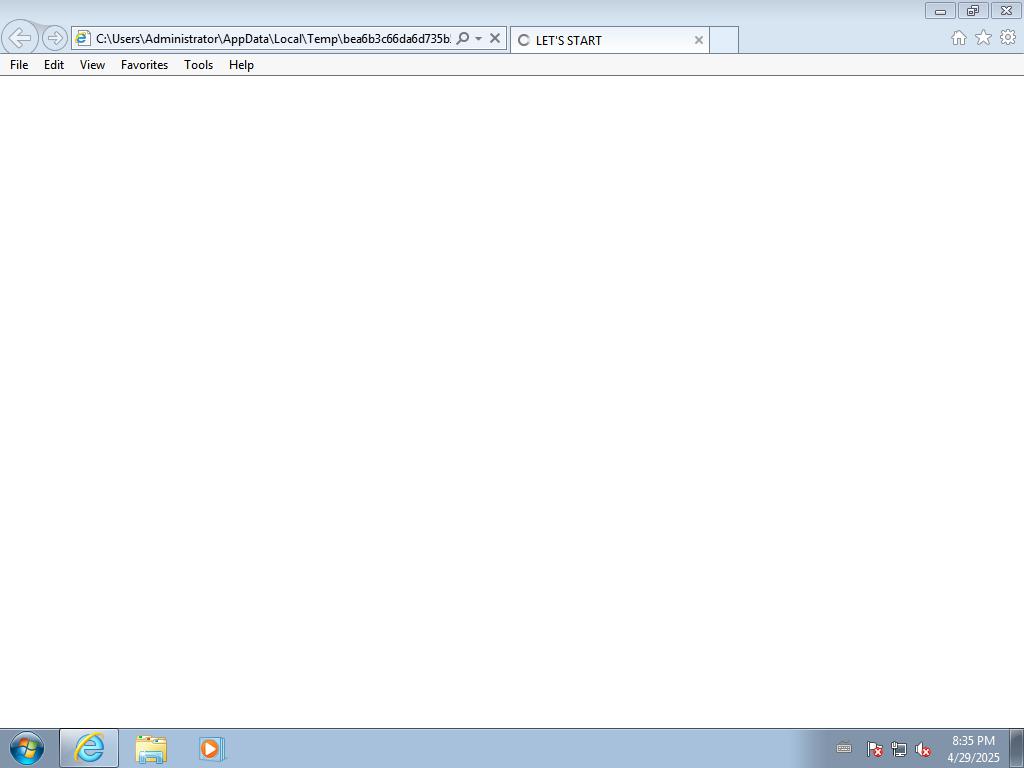Click the address bar search magnifier icon
The width and height of the screenshot is (1024, 768).
(x=462, y=39)
